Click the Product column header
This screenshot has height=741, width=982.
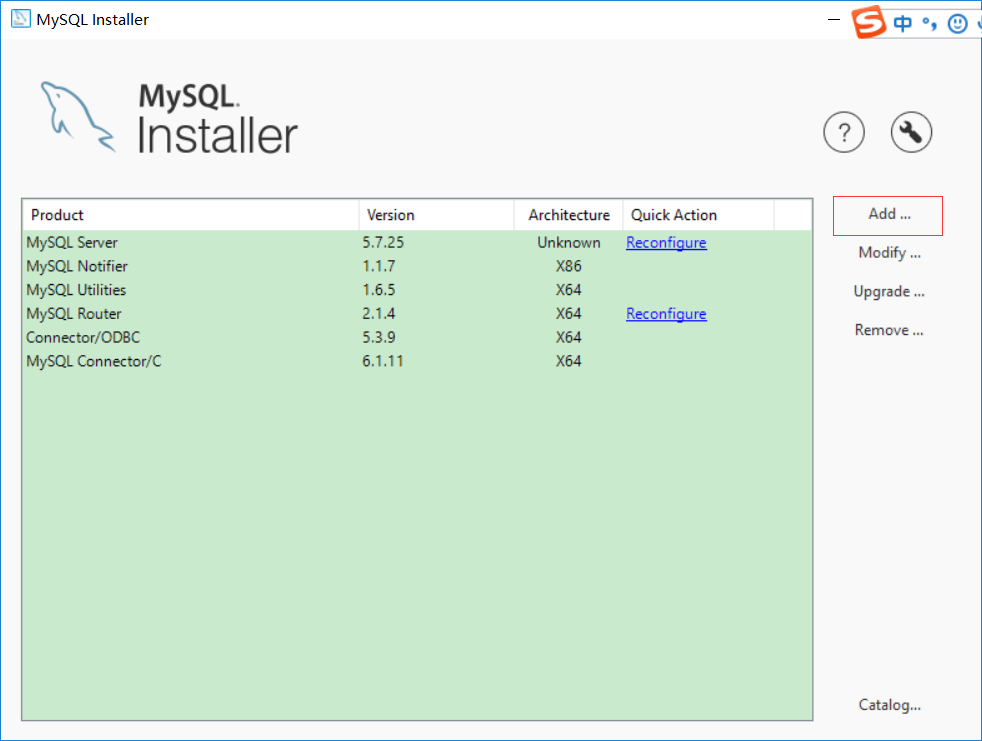coord(191,215)
